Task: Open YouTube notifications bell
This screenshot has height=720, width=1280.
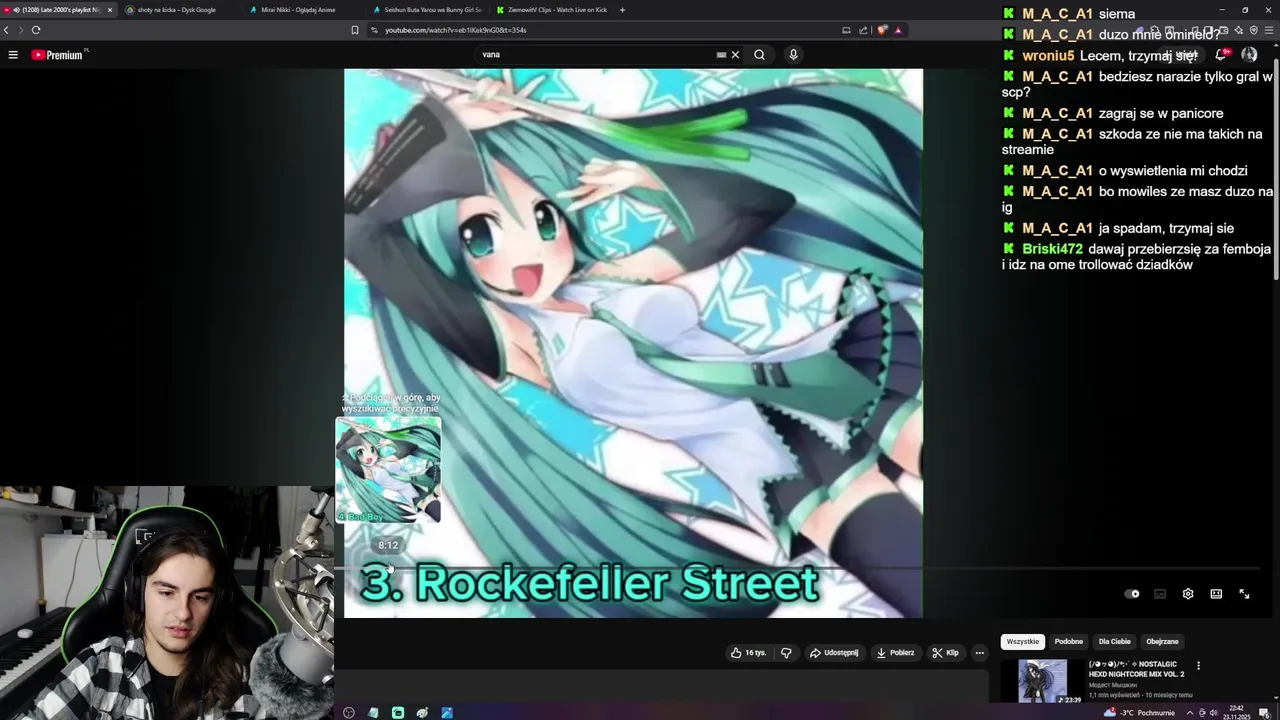Action: [1220, 55]
